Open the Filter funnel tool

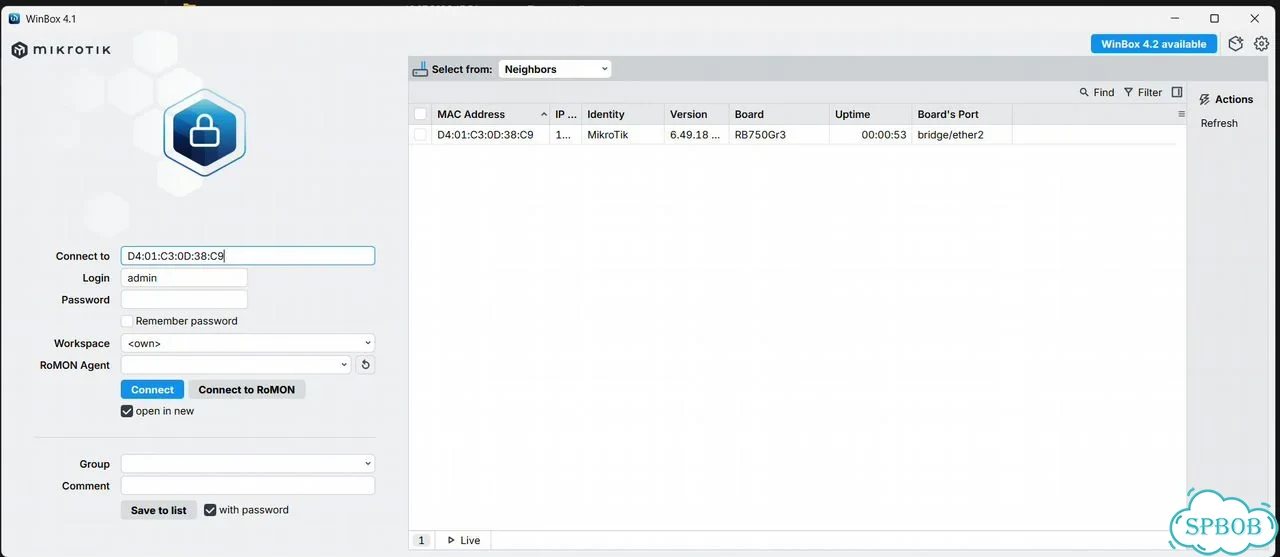pos(1129,92)
